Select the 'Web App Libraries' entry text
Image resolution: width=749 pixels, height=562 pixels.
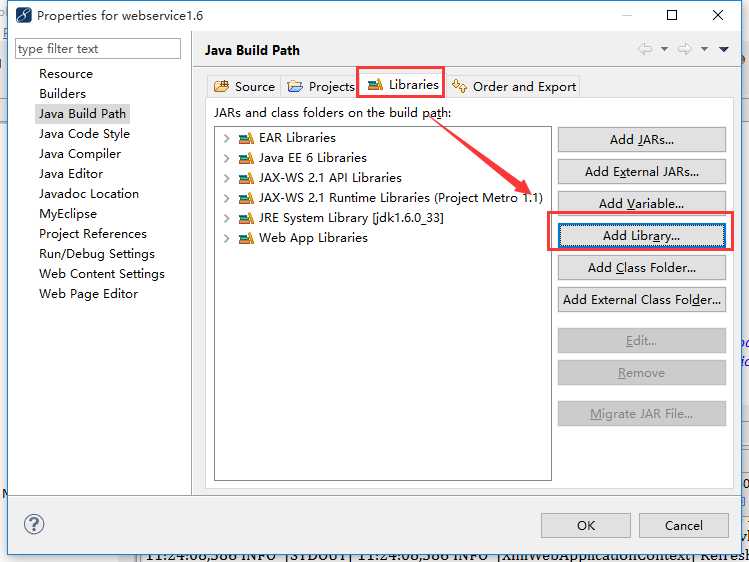click(x=313, y=238)
